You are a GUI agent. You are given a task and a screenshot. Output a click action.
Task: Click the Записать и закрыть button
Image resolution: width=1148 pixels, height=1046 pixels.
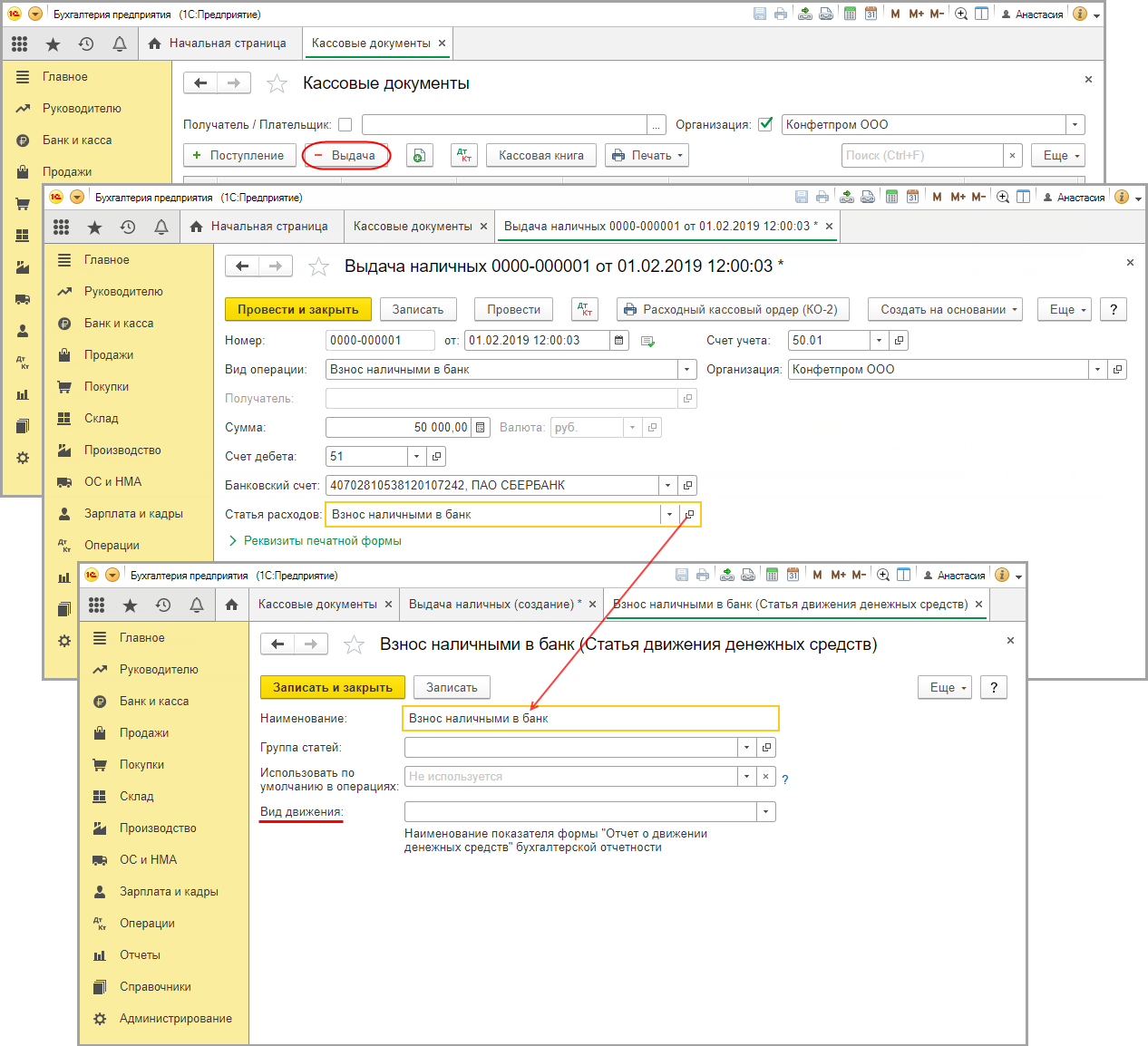point(333,688)
